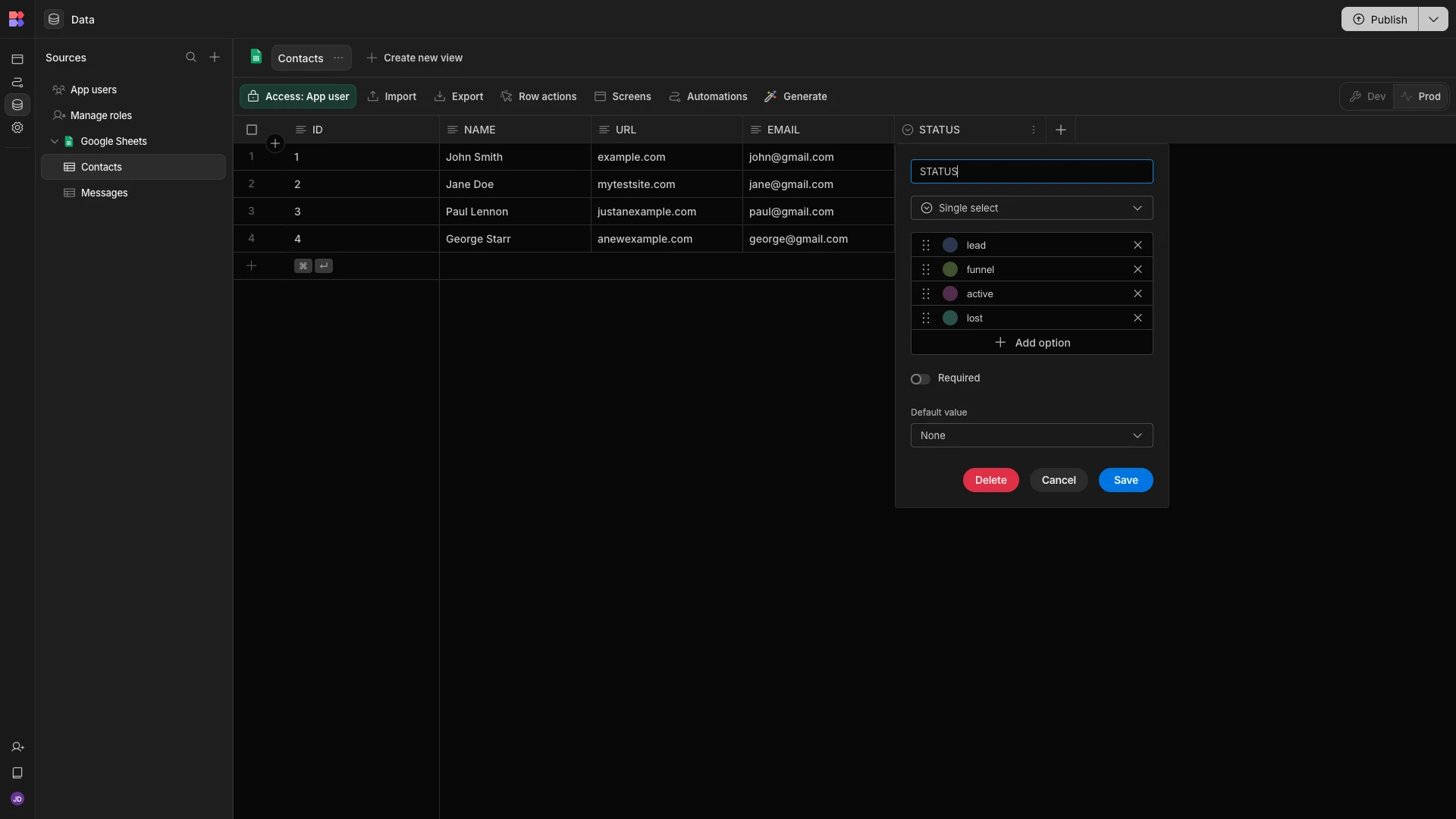Open Automations in the table toolbar

[x=708, y=96]
